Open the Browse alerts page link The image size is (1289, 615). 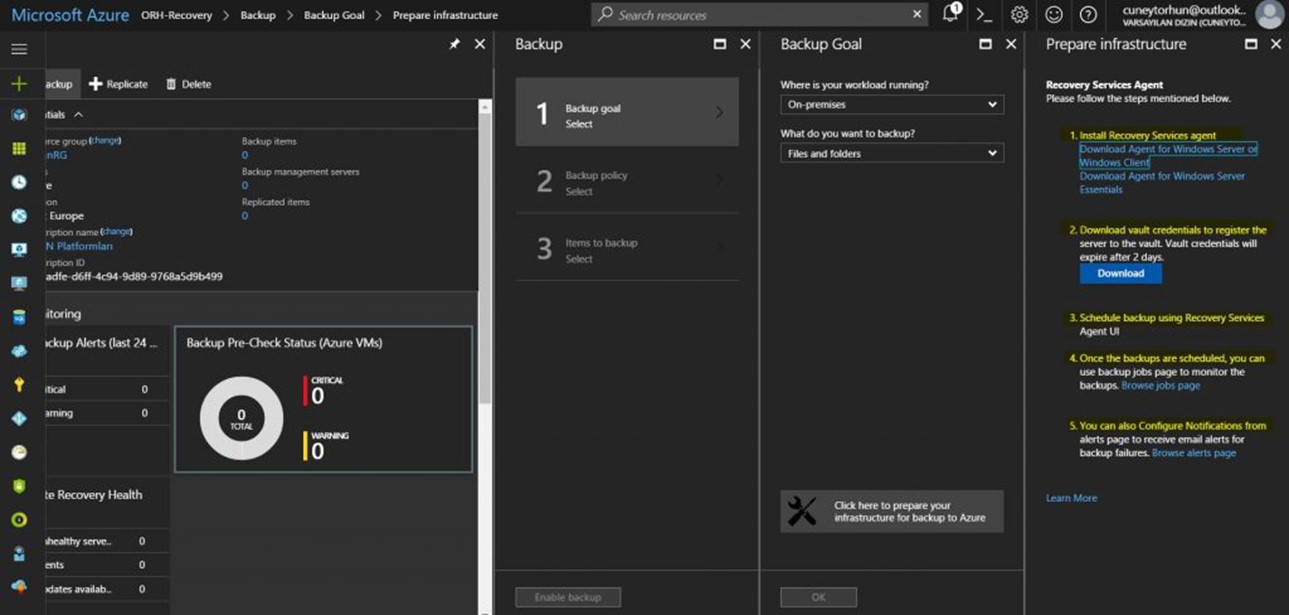click(1194, 453)
